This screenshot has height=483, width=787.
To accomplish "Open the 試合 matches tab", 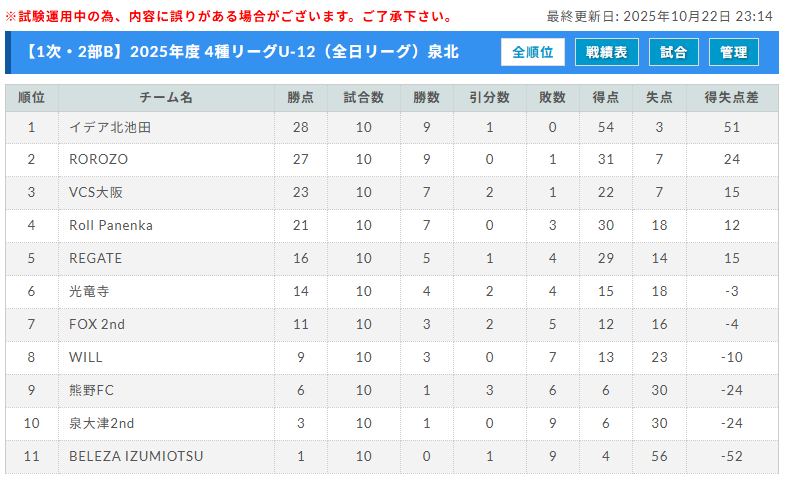I will [674, 53].
